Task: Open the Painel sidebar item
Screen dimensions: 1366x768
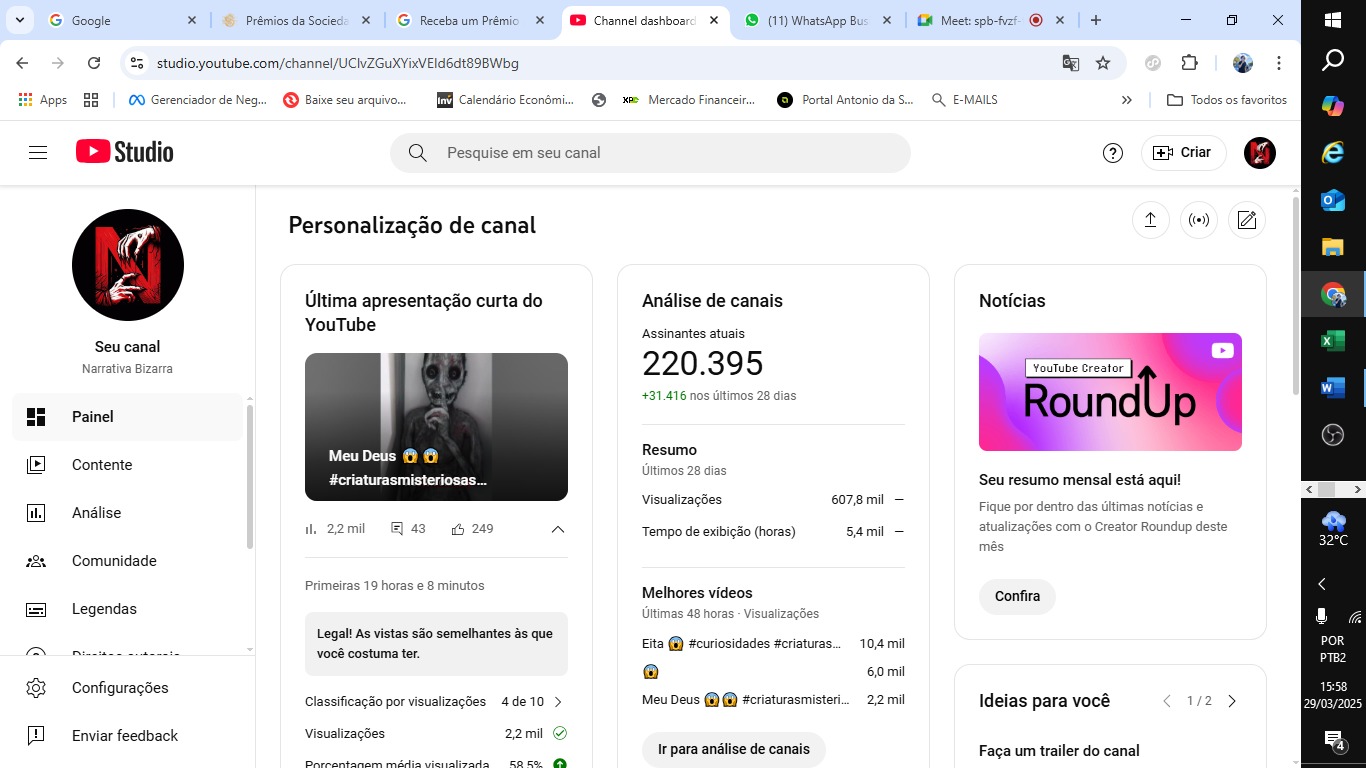Action: tap(128, 417)
